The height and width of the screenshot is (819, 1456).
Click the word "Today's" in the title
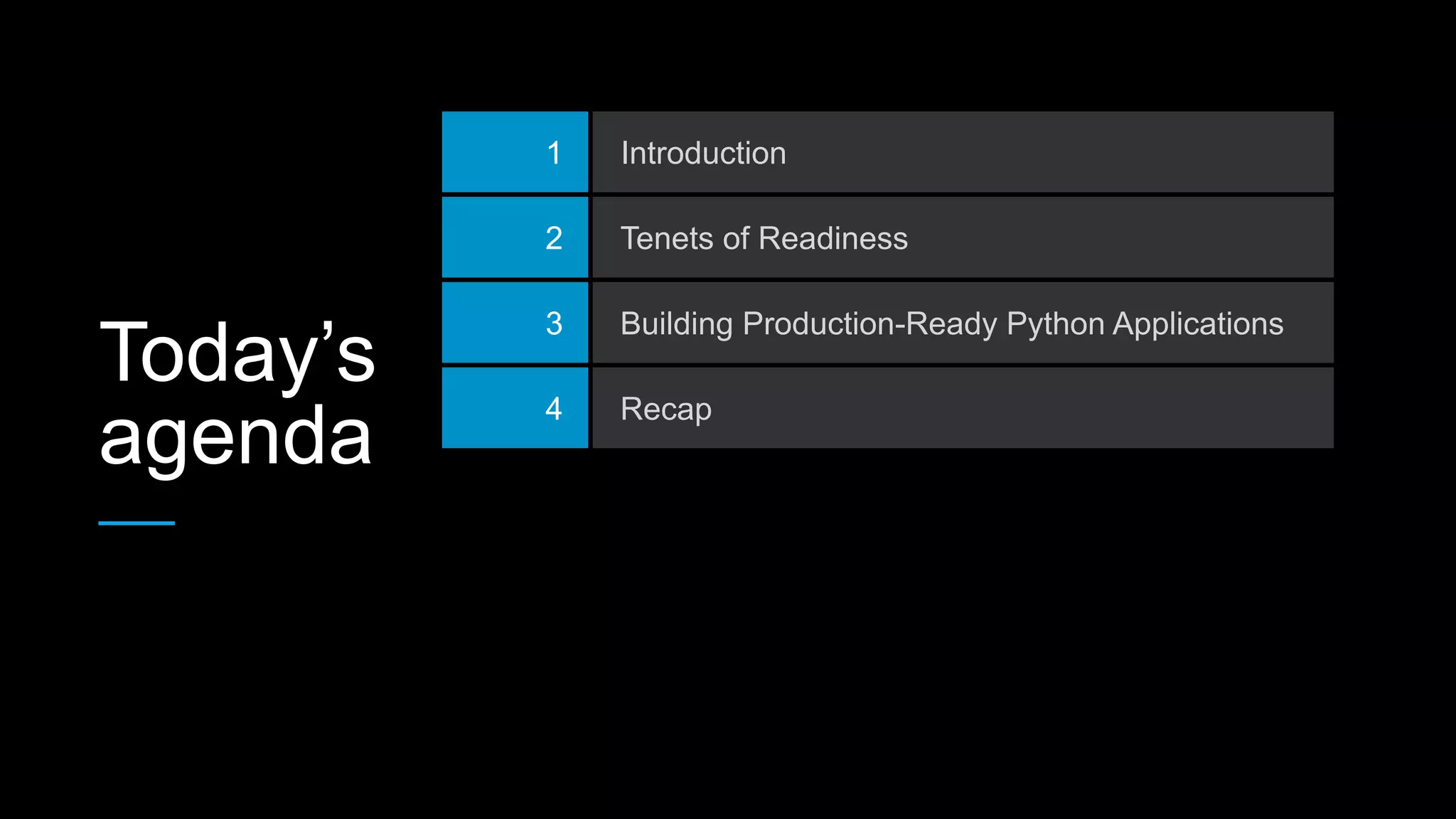[x=237, y=353]
